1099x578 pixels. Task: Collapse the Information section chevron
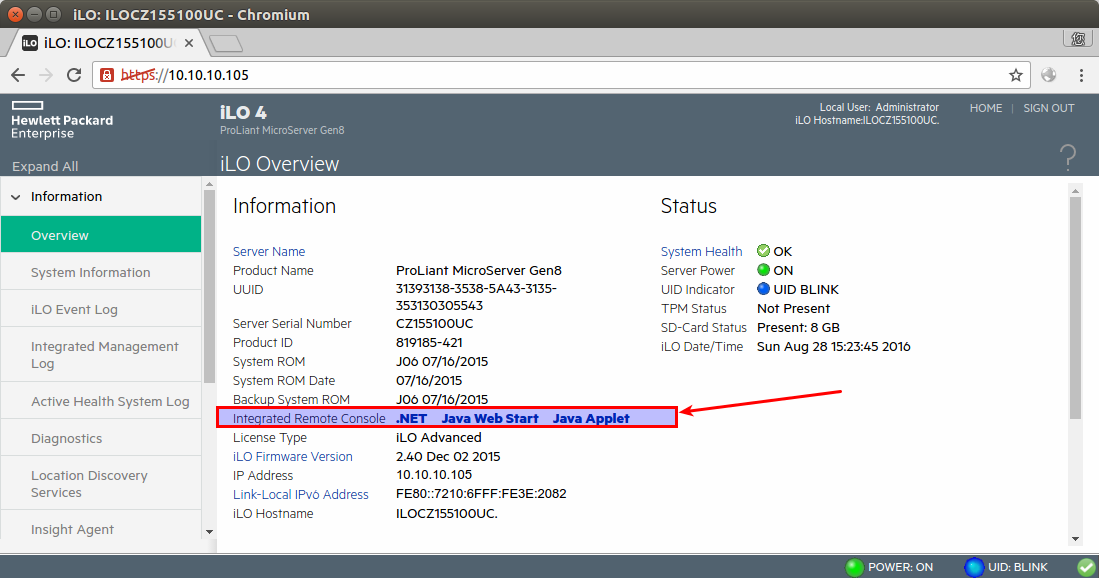pyautogui.click(x=15, y=198)
